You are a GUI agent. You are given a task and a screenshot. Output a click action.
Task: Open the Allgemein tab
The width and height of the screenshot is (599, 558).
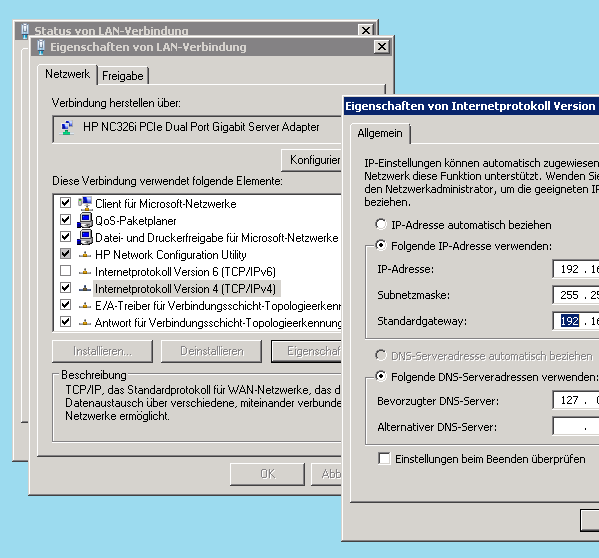click(x=380, y=133)
